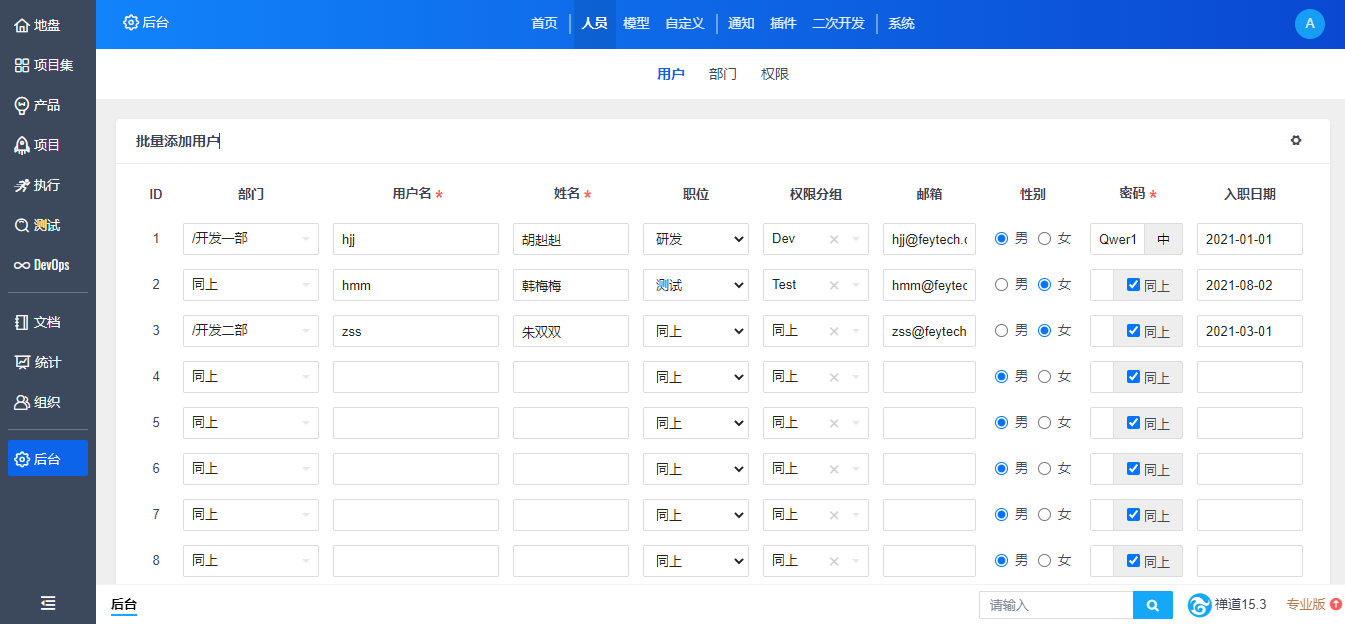Image resolution: width=1345 pixels, height=624 pixels.
Task: Click the email field with hmm@feytec
Action: click(x=929, y=285)
